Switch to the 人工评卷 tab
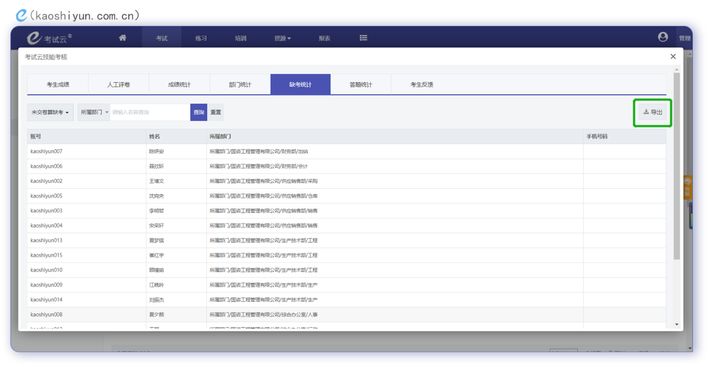 (118, 85)
